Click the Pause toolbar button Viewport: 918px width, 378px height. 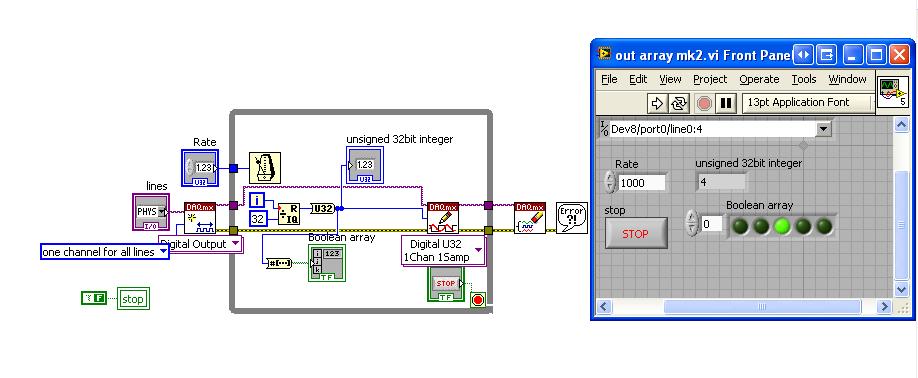click(x=725, y=103)
